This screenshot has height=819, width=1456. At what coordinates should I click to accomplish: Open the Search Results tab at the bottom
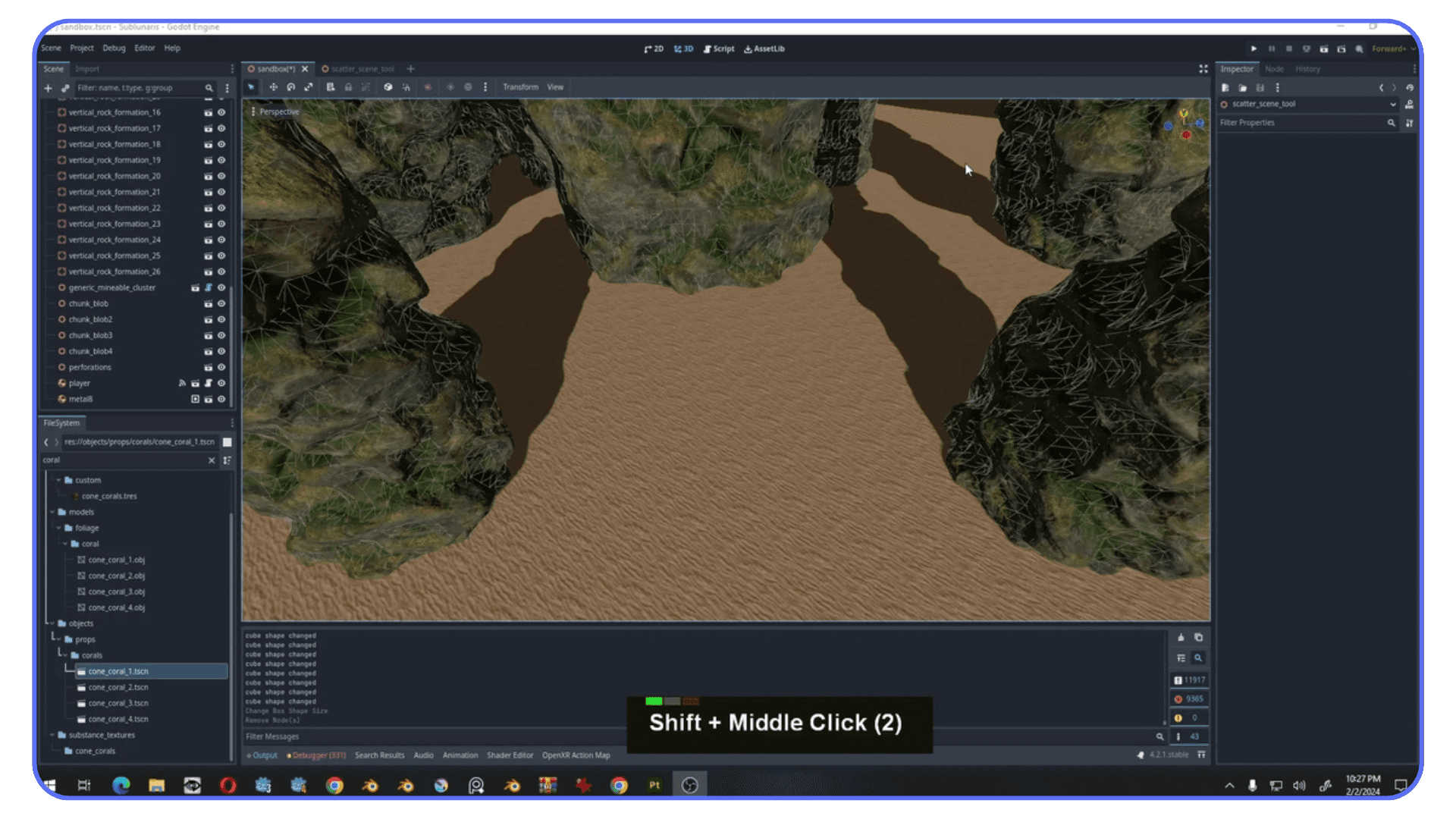379,755
